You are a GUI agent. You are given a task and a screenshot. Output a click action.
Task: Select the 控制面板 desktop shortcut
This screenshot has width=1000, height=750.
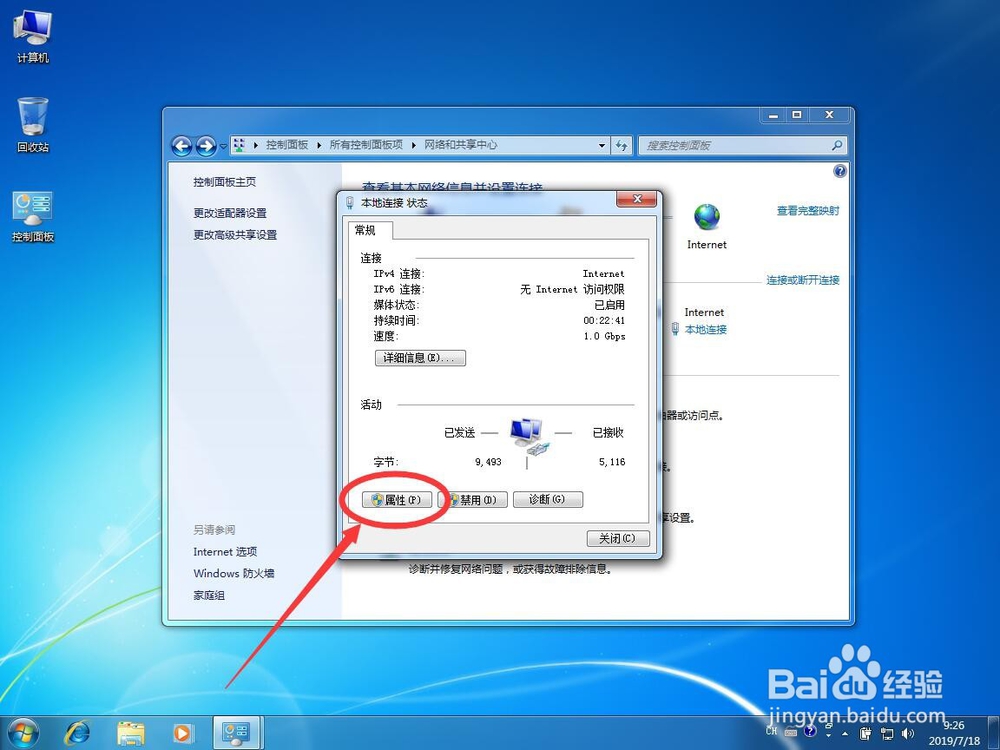[x=33, y=216]
